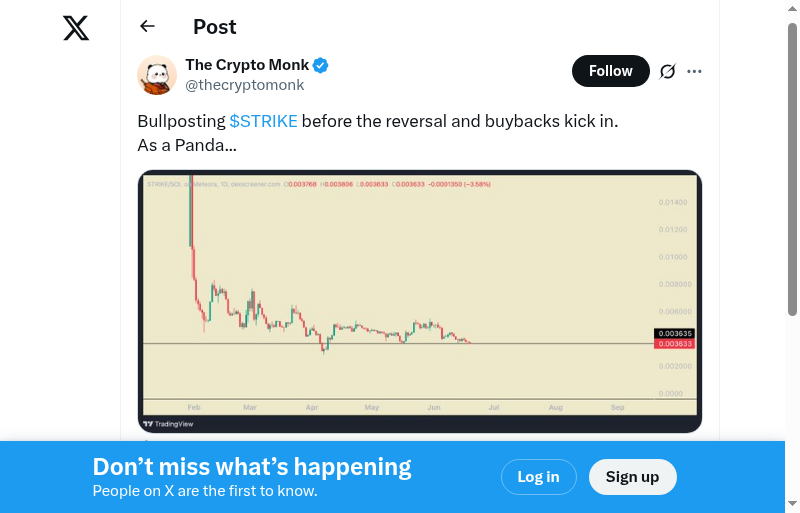
Task: Open the panda profile avatar
Action: (157, 75)
